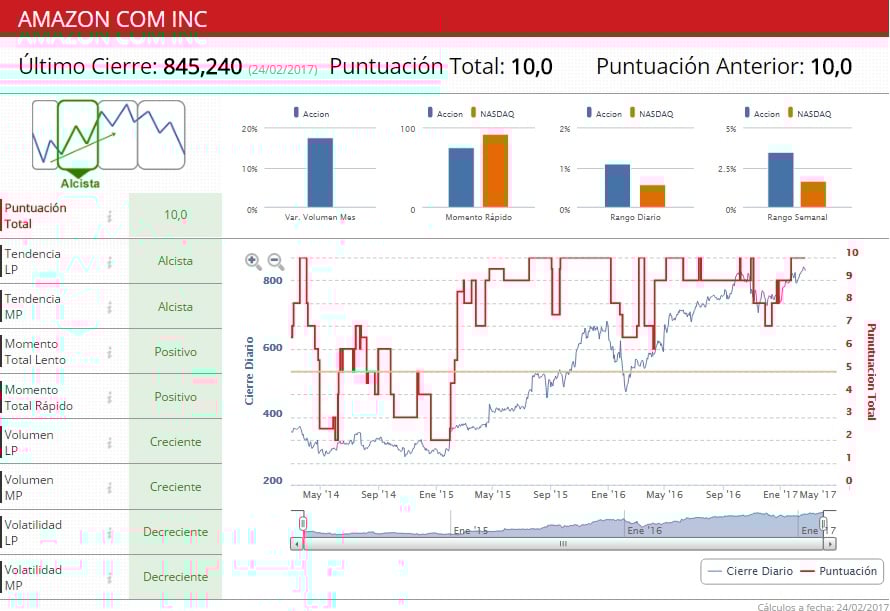Open info dots for Puntuación Total row
This screenshot has height=611, width=890.
(110, 216)
